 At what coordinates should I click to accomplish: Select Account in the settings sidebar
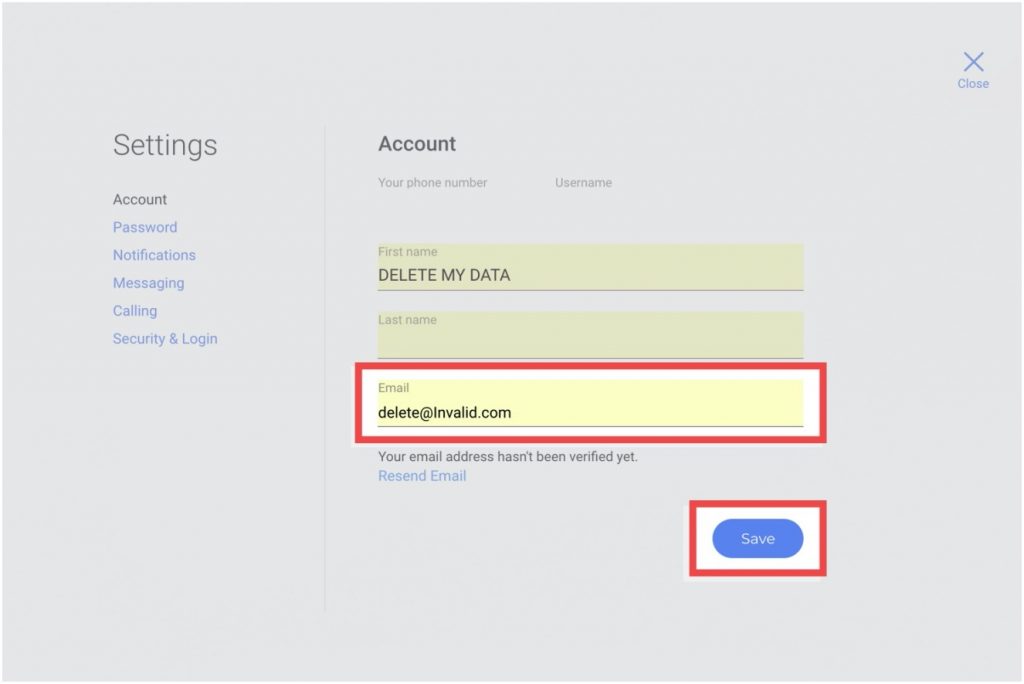[x=140, y=199]
